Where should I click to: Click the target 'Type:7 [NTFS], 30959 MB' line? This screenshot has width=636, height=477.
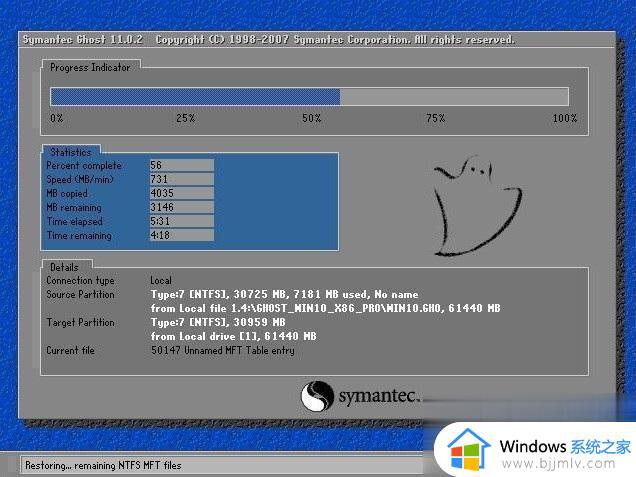(x=218, y=322)
